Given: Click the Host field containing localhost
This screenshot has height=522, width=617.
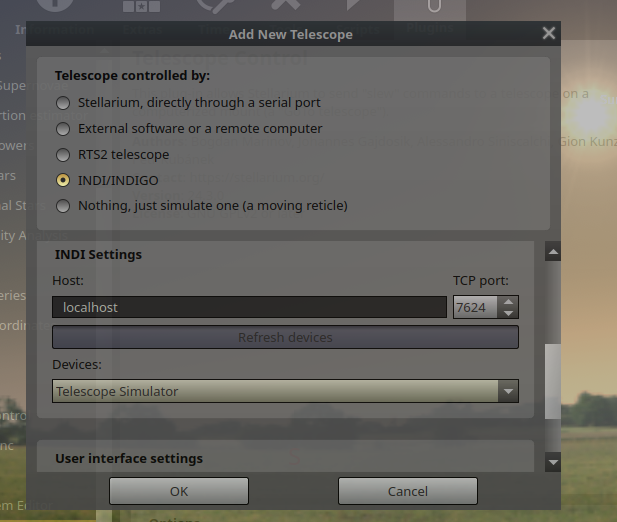Looking at the screenshot, I should pyautogui.click(x=249, y=307).
